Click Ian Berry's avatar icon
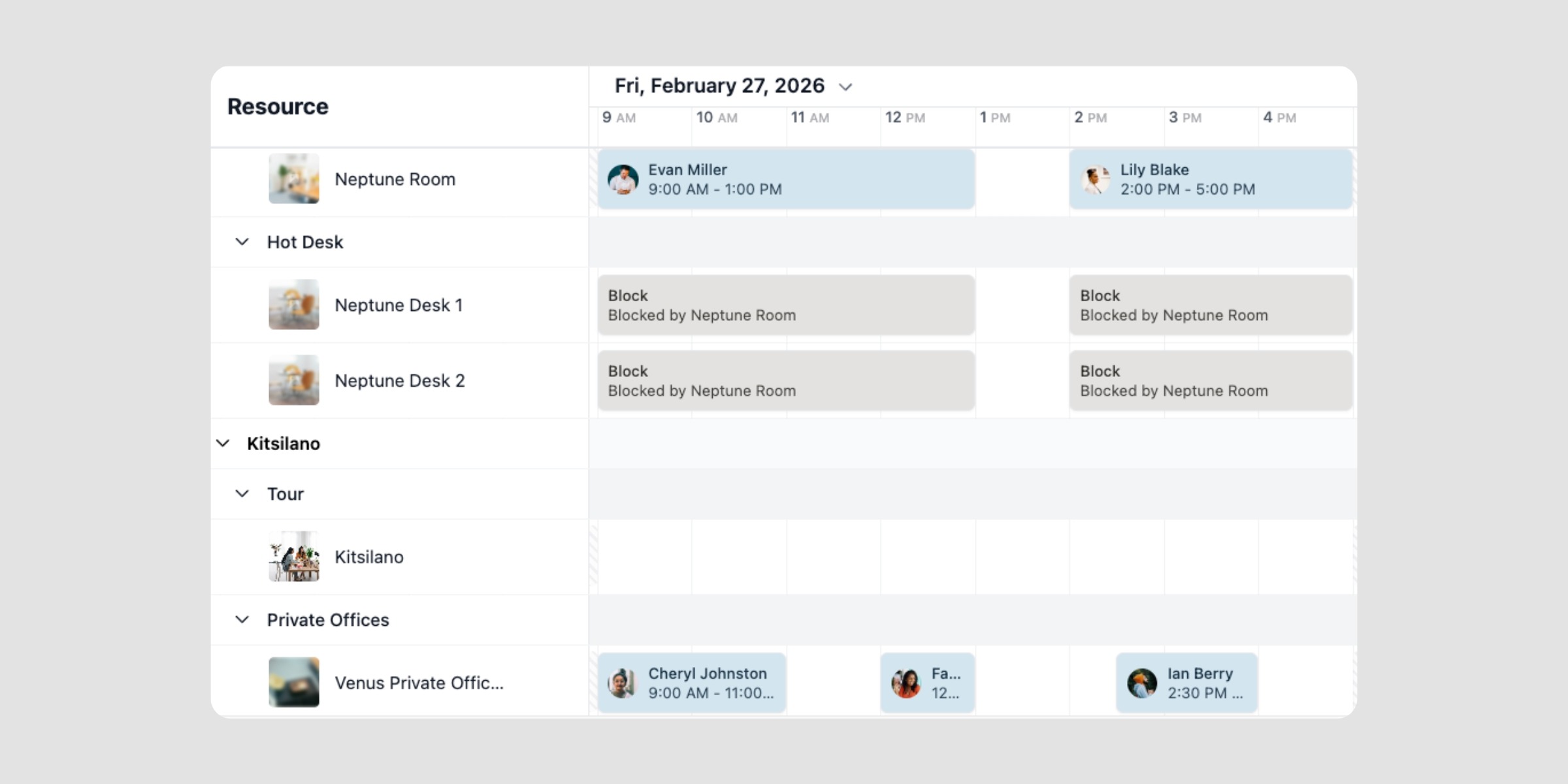 (x=1141, y=683)
